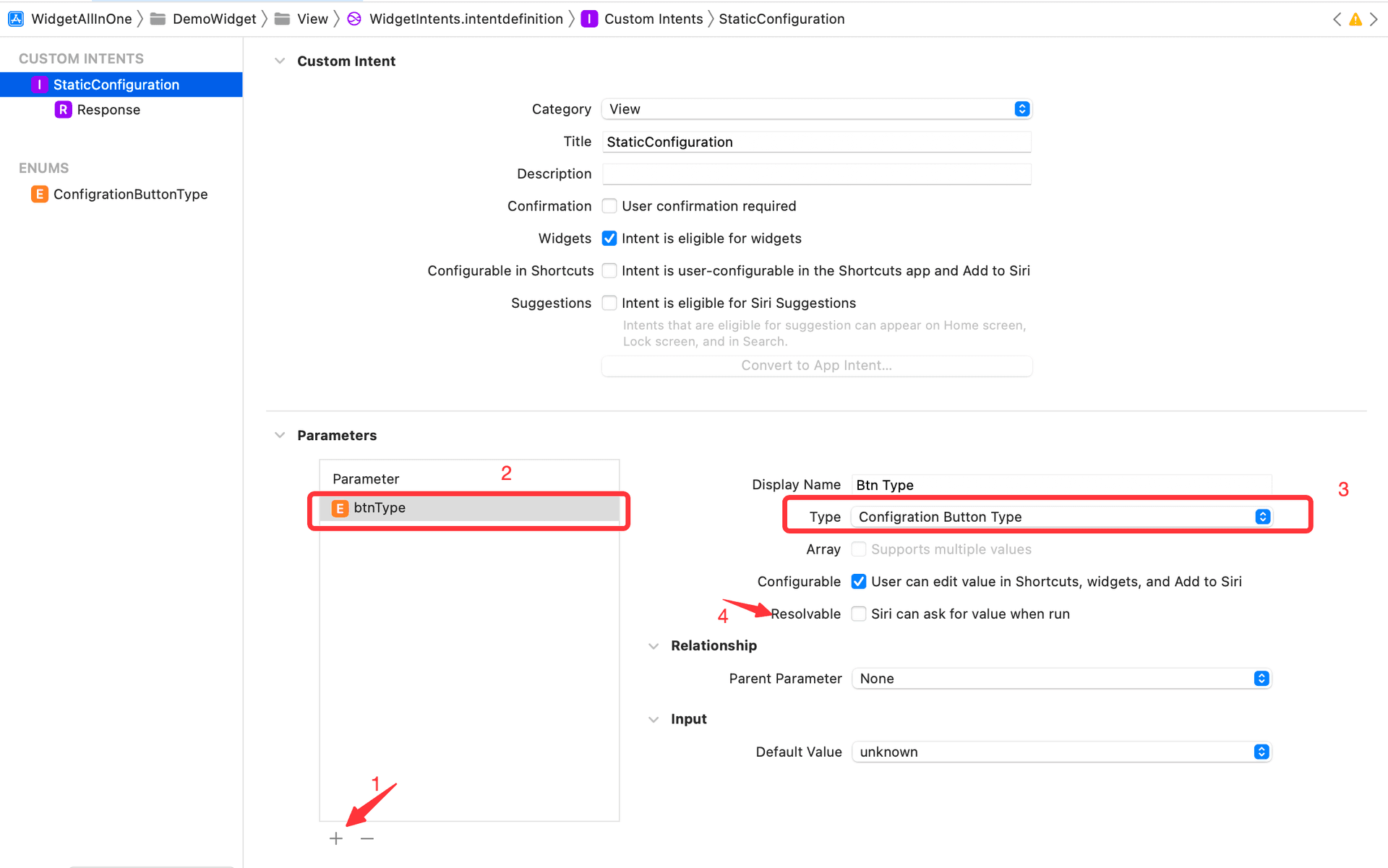
Task: Enable the Resolvable Siri checkbox
Action: (x=858, y=613)
